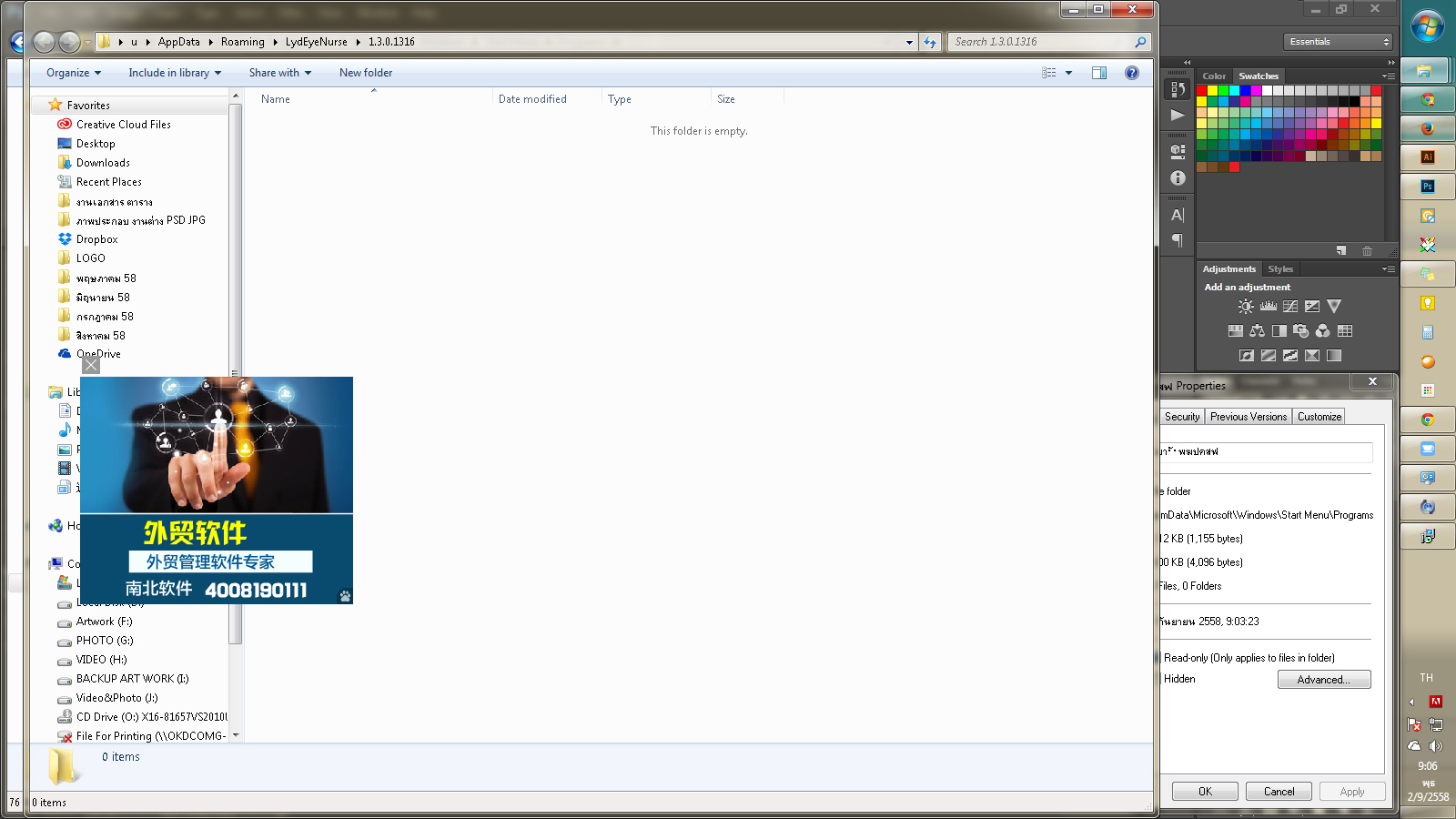Switch to Photoshop from the taskbar

point(1427,186)
